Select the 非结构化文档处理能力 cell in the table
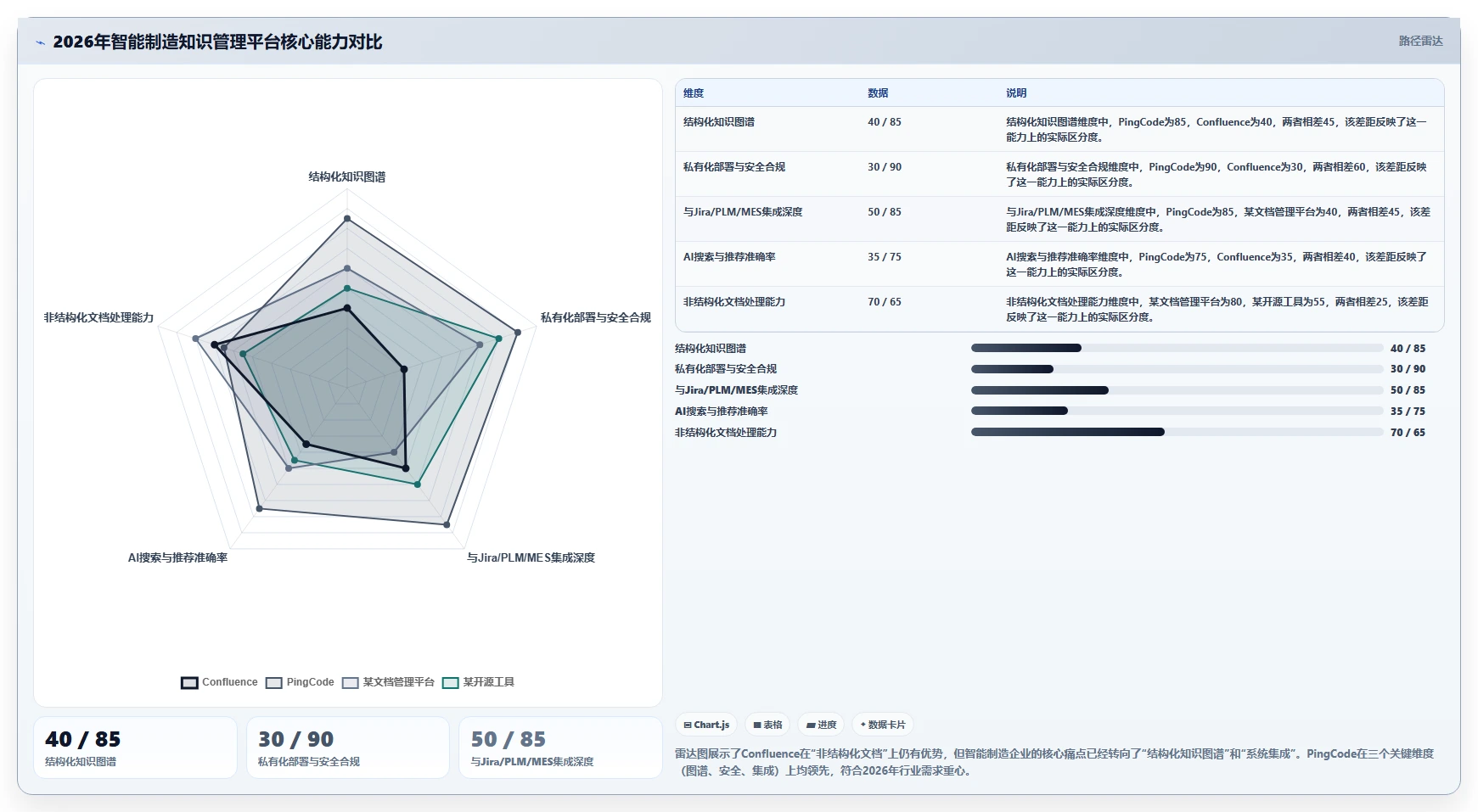The image size is (1478, 812). (734, 302)
